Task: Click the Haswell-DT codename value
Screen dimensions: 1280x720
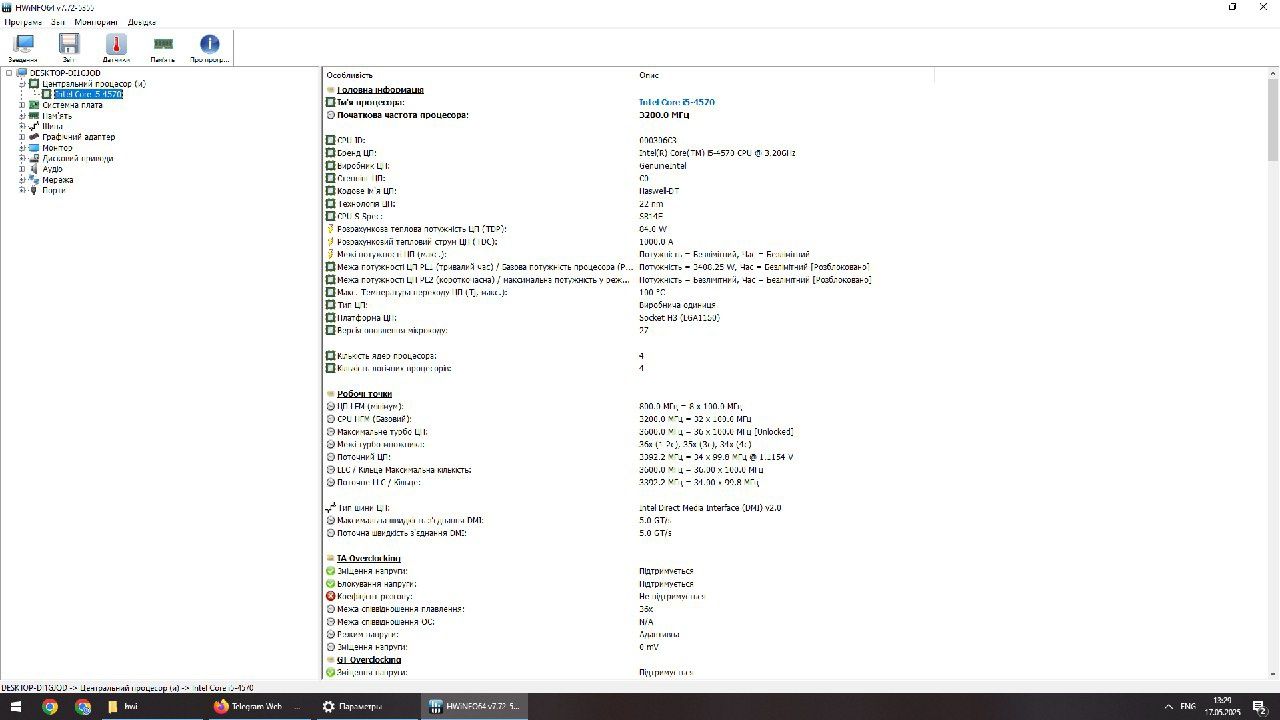Action: 661,191
